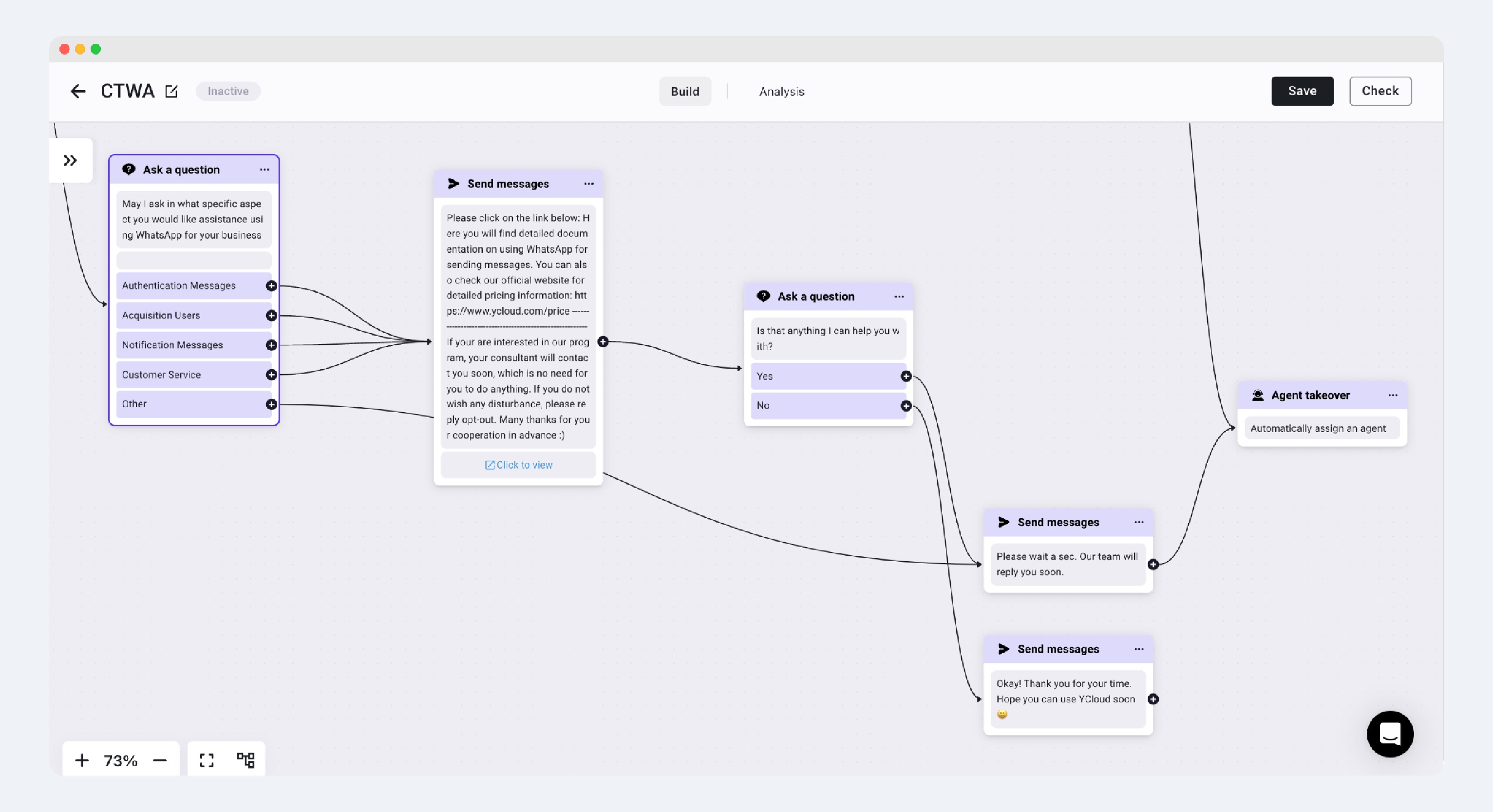This screenshot has width=1493, height=812.
Task: Click plus connector on the Yes answer
Action: click(906, 376)
